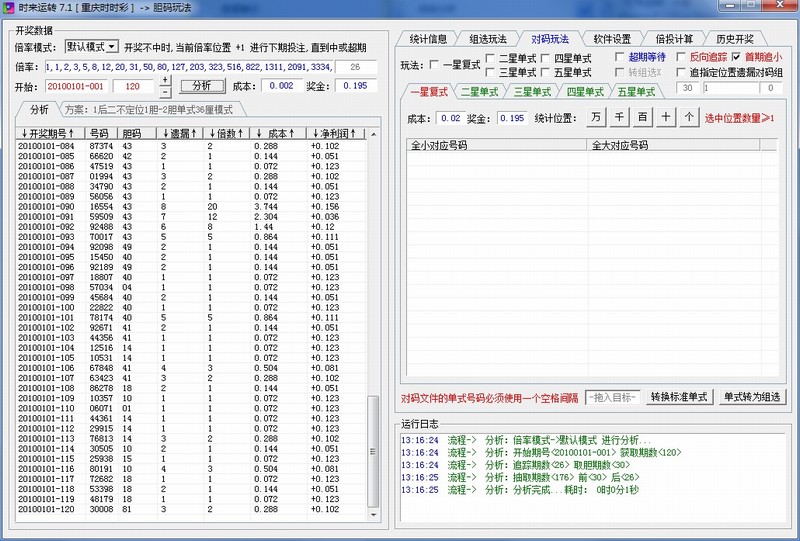Check the 反向追踪 option
The height and width of the screenshot is (541, 800).
[x=682, y=58]
